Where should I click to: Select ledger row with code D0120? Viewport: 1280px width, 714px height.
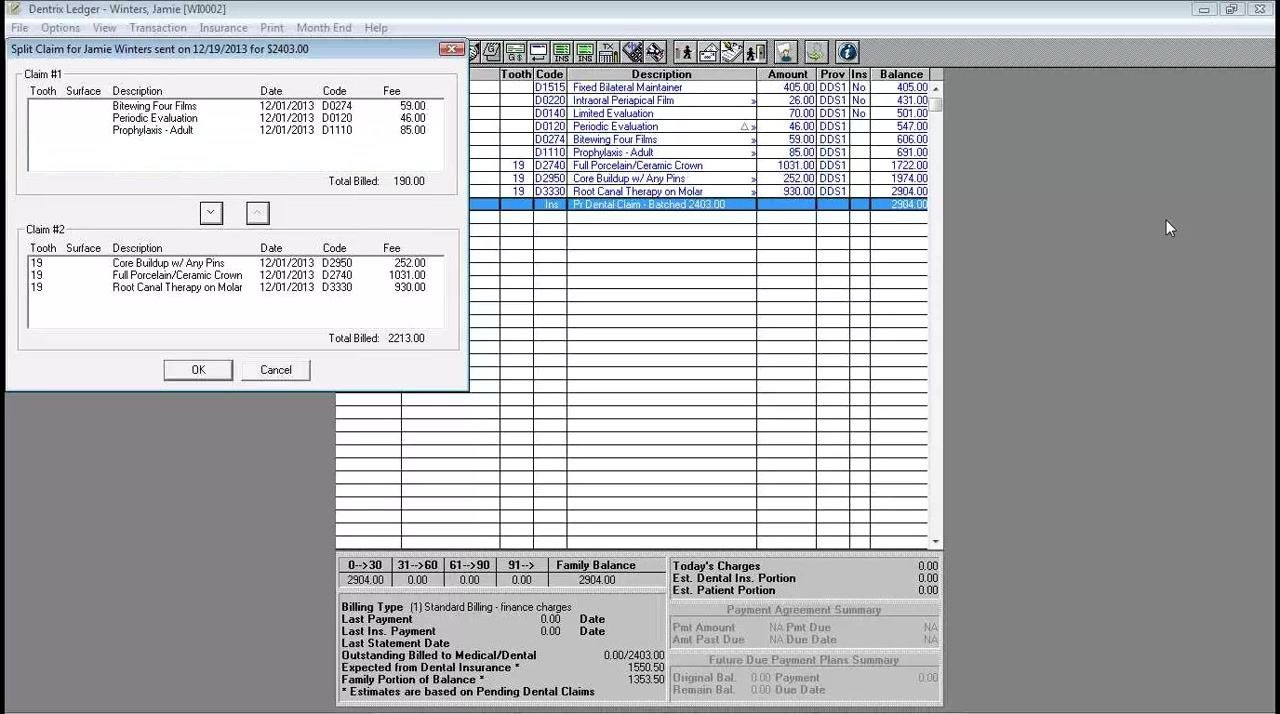click(x=698, y=127)
